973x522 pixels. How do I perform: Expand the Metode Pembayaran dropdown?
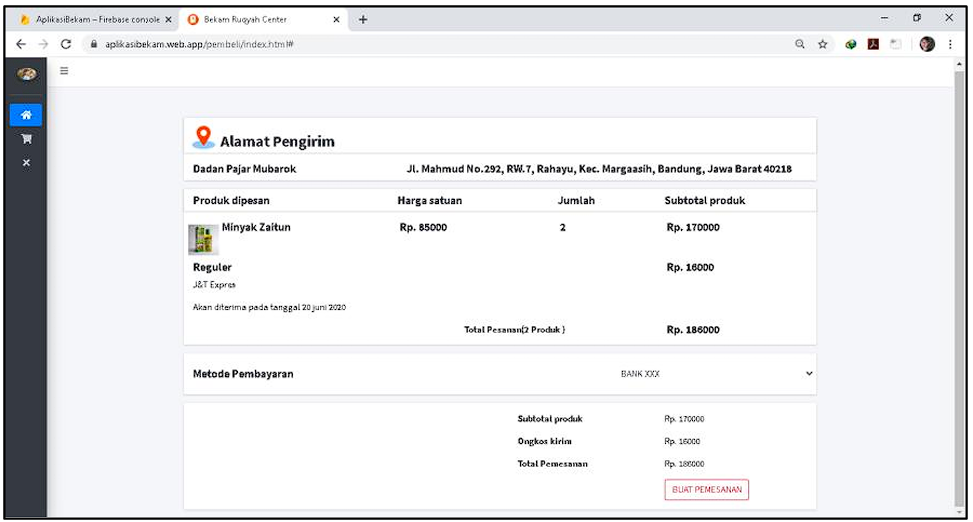tap(809, 374)
